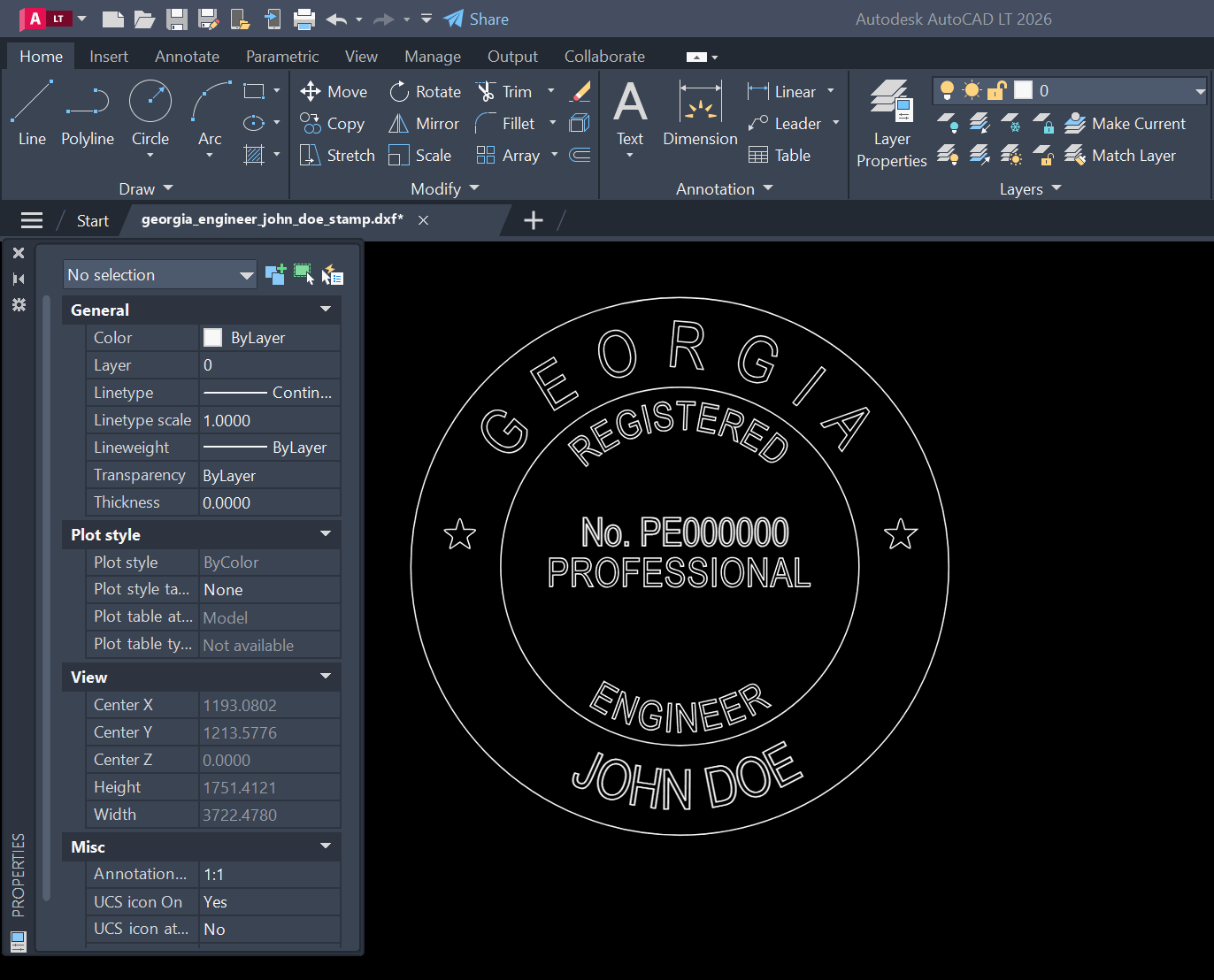Close the georgia_engineer_john_doe_stamp.dxf tab

(423, 220)
